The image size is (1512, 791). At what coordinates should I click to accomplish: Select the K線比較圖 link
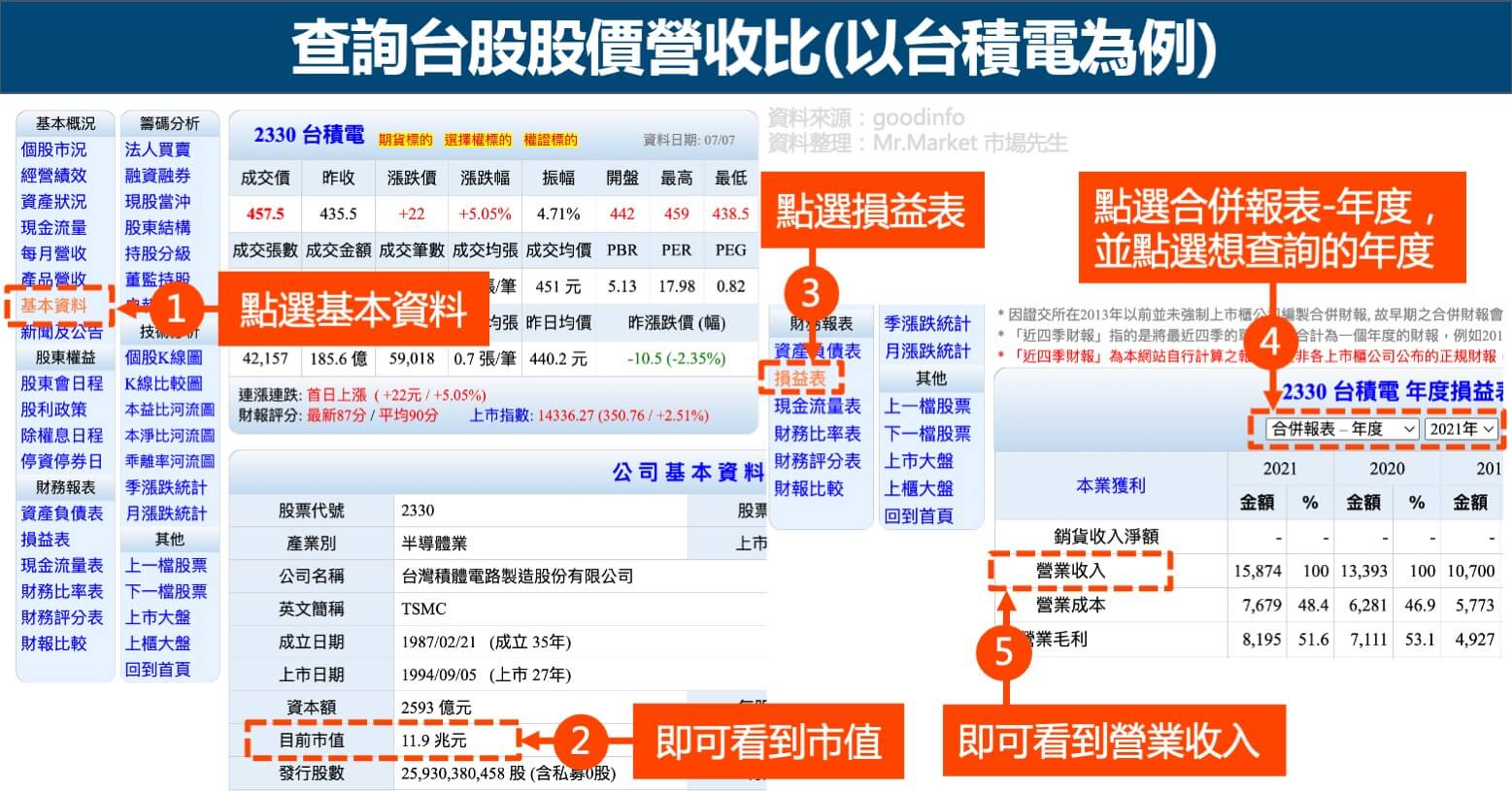tap(163, 383)
